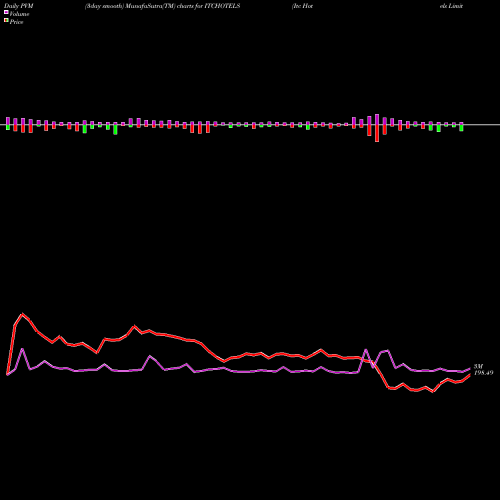
Task: Select the Volume legend label
Action: [x=19, y=14]
